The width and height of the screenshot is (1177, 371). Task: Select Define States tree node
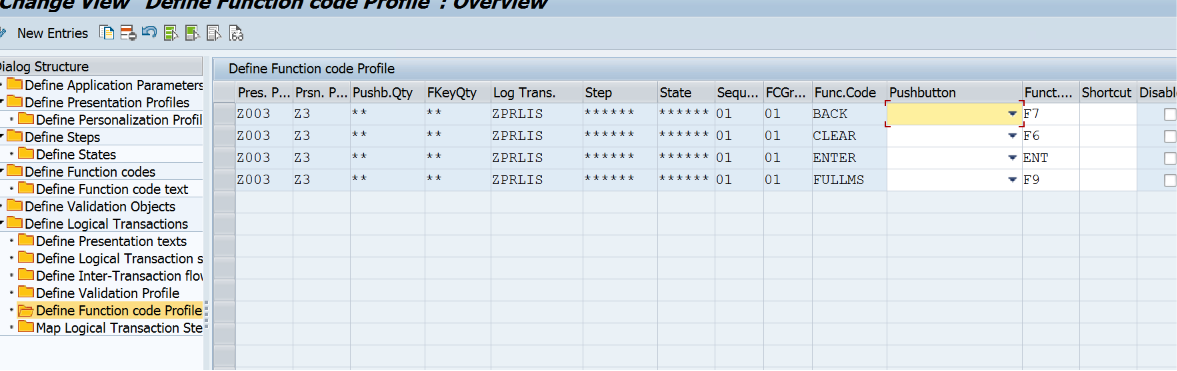pos(76,154)
